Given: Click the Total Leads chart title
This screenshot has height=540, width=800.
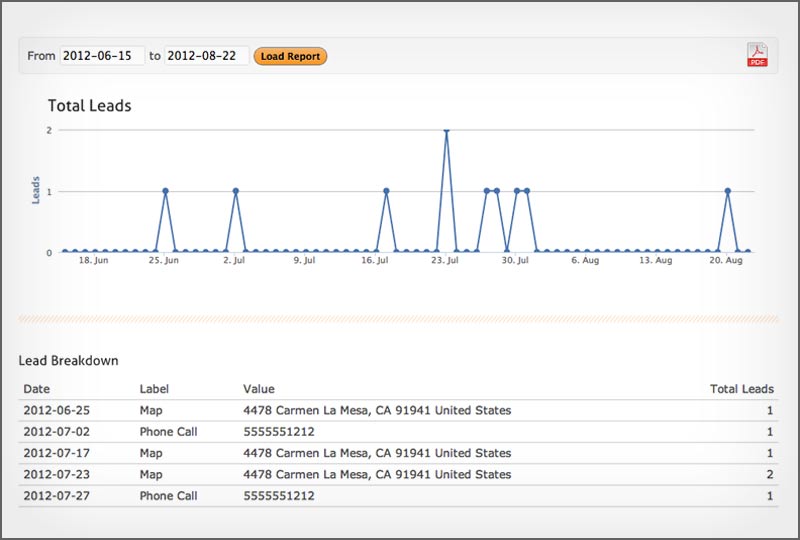Looking at the screenshot, I should click(89, 105).
